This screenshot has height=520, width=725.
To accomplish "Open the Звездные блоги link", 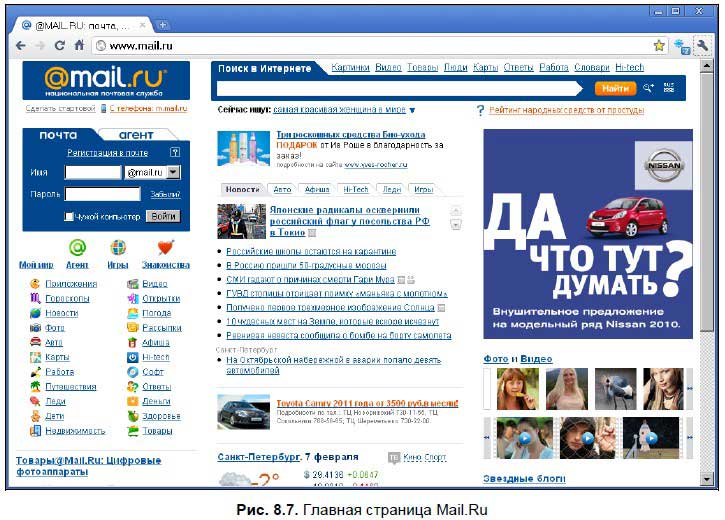I will click(x=524, y=478).
